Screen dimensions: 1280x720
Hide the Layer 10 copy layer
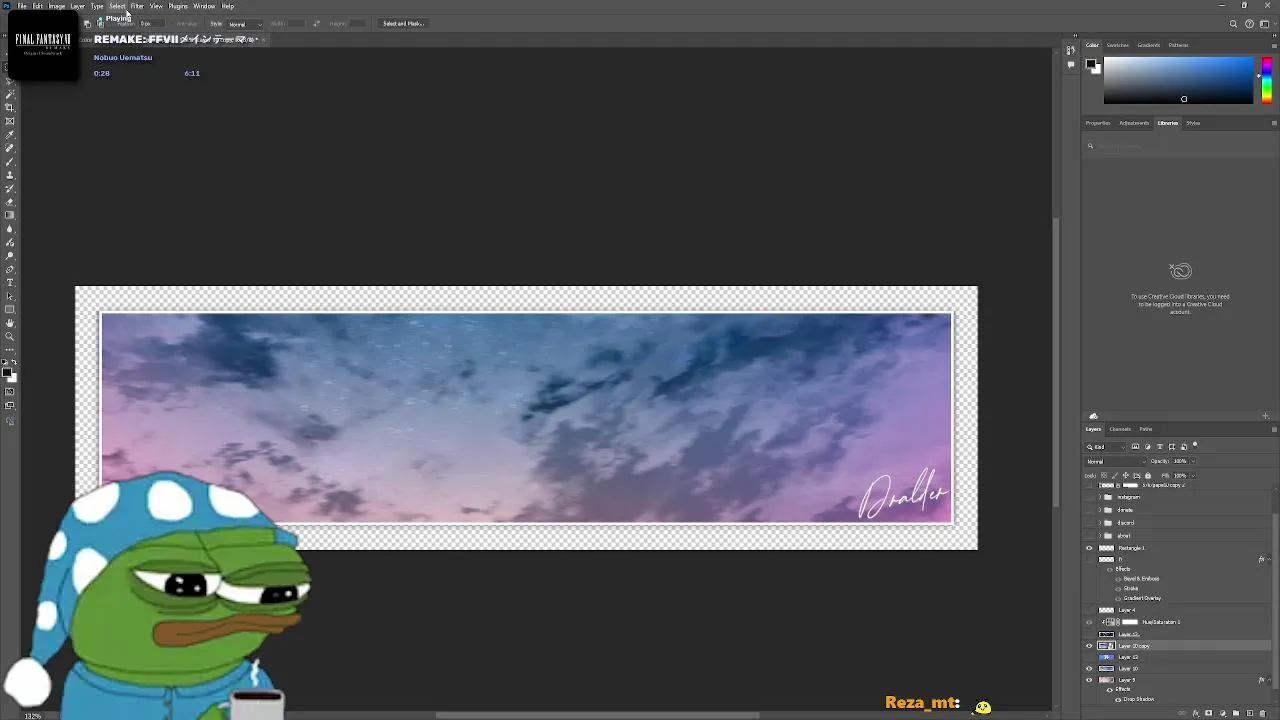click(1089, 646)
